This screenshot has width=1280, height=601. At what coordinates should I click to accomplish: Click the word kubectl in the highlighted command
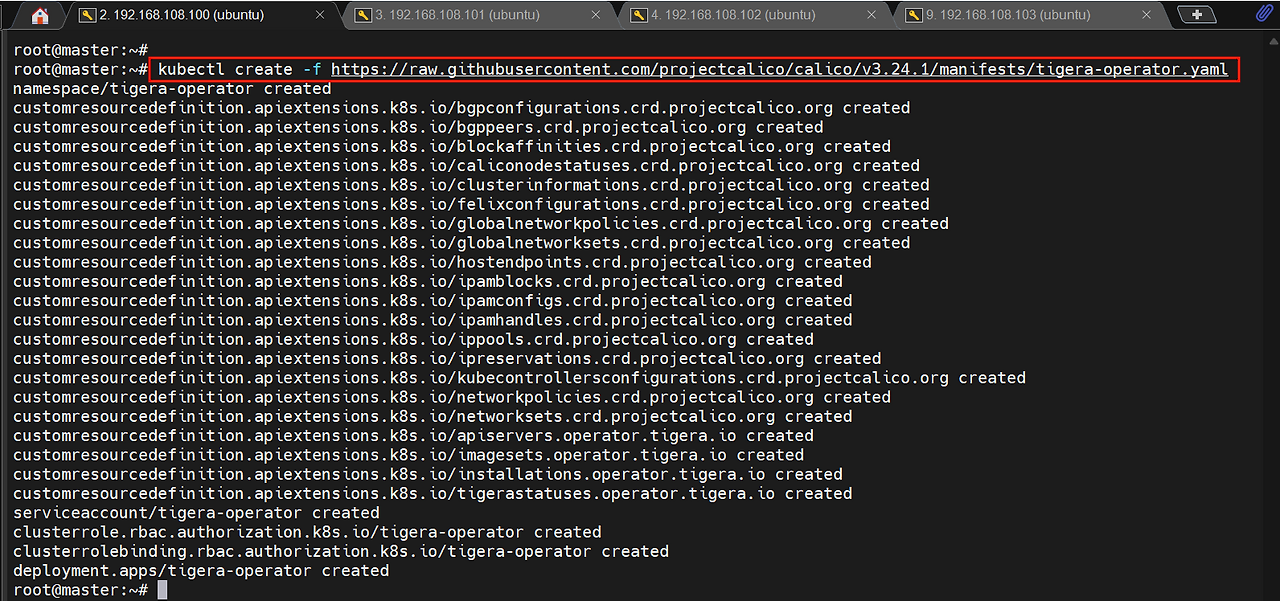191,70
